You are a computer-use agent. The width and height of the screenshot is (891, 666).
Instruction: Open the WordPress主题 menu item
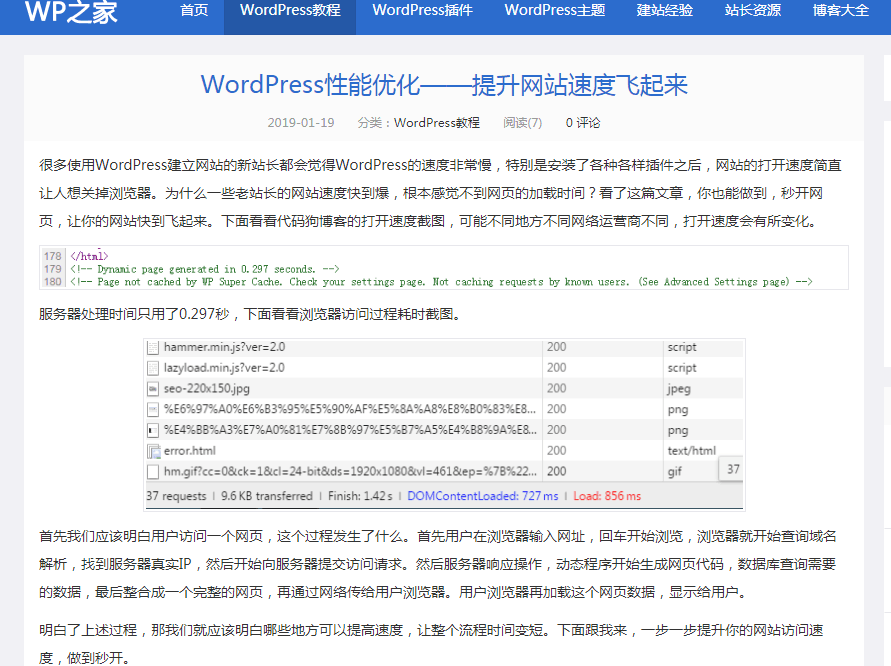coord(555,10)
